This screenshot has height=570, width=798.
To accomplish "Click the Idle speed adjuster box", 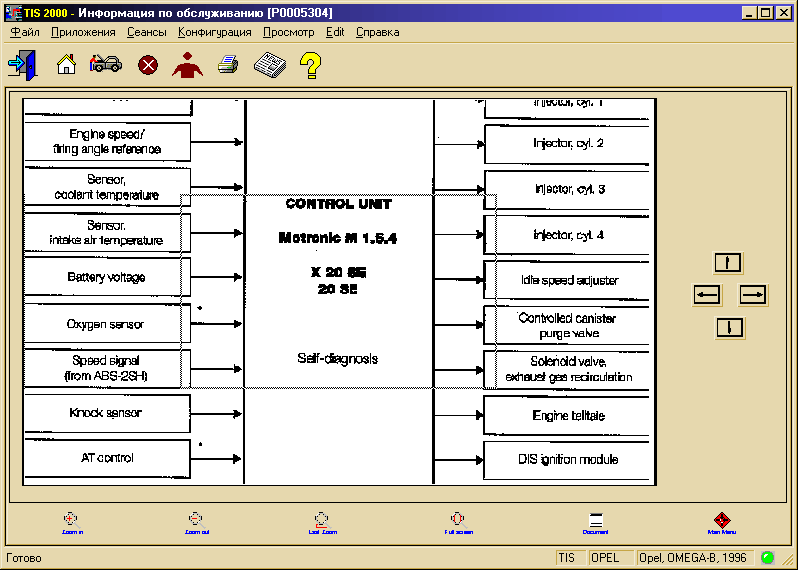I will [566, 280].
